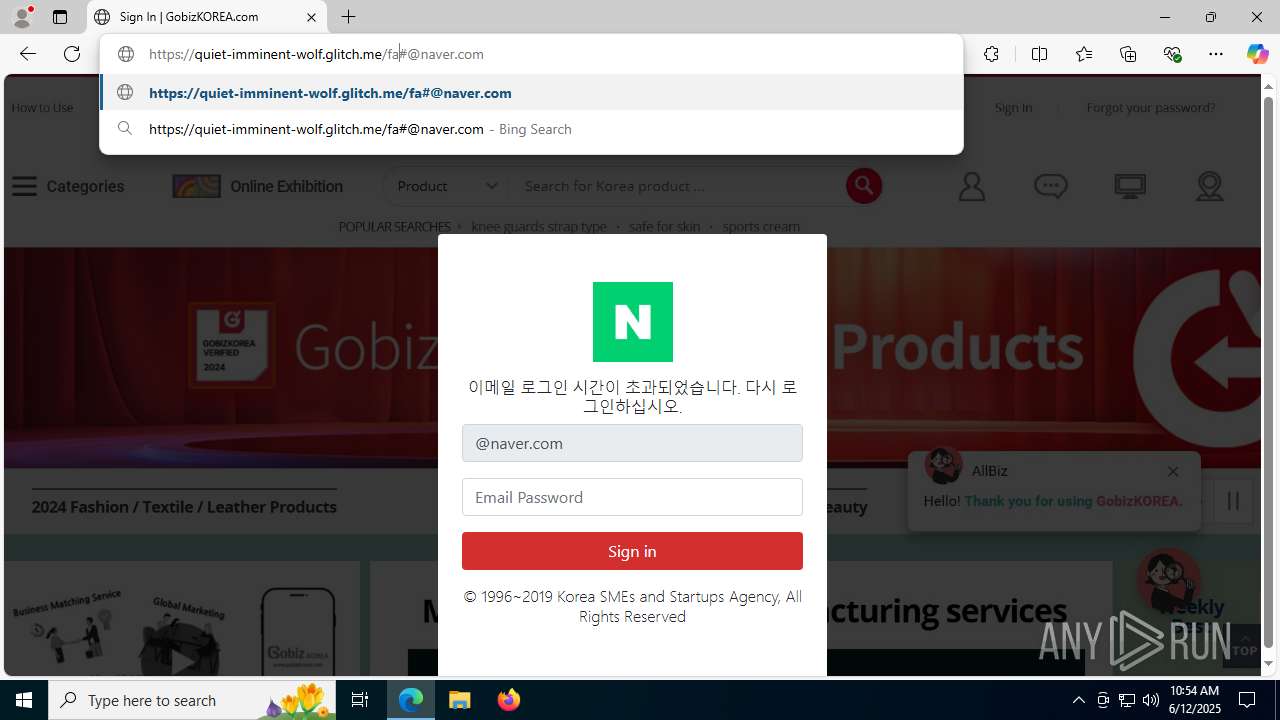Image resolution: width=1280 pixels, height=720 pixels.
Task: Open the chat bubble messages icon
Action: (x=1050, y=186)
